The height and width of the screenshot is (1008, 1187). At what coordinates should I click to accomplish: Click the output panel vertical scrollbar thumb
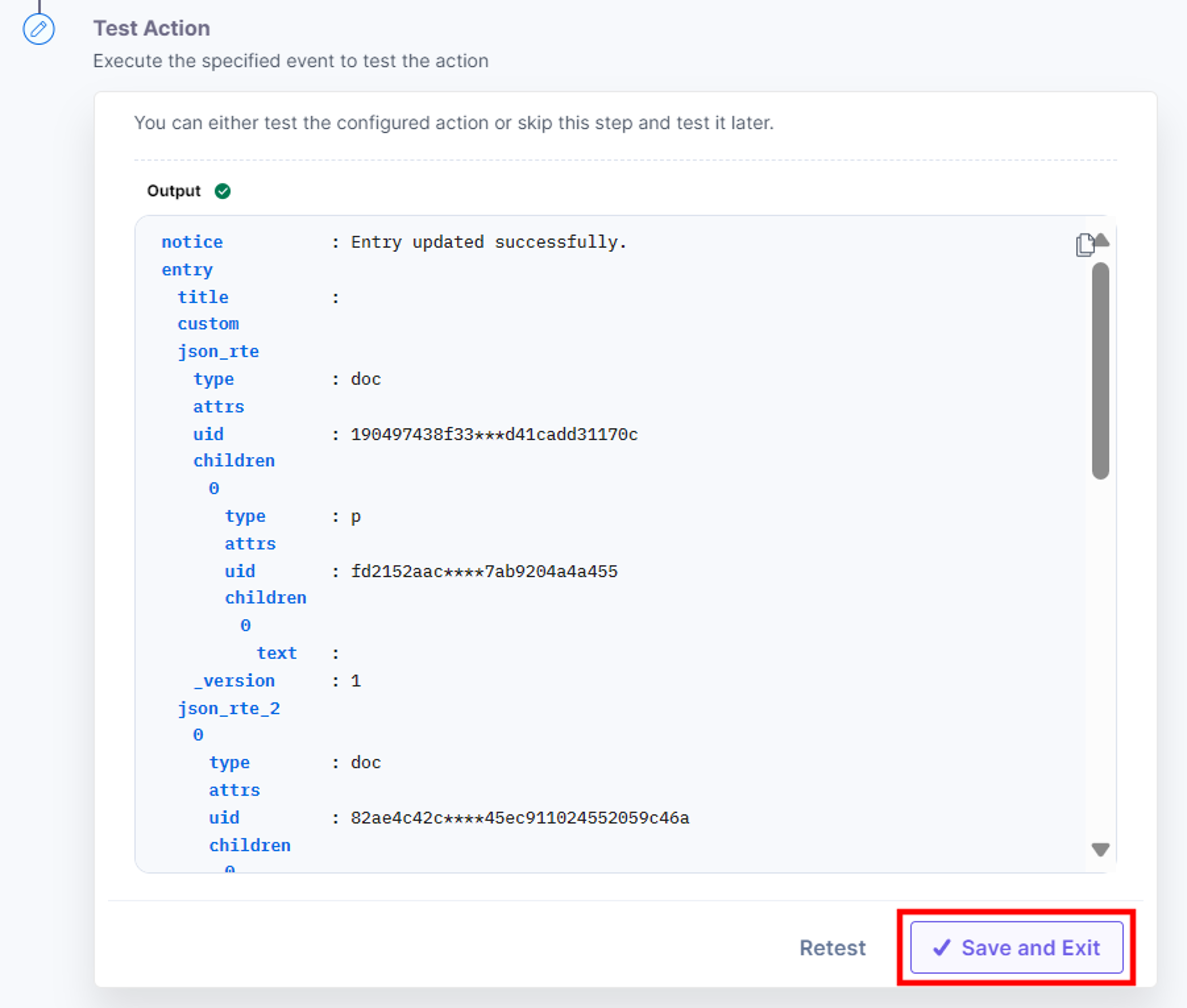coord(1101,371)
